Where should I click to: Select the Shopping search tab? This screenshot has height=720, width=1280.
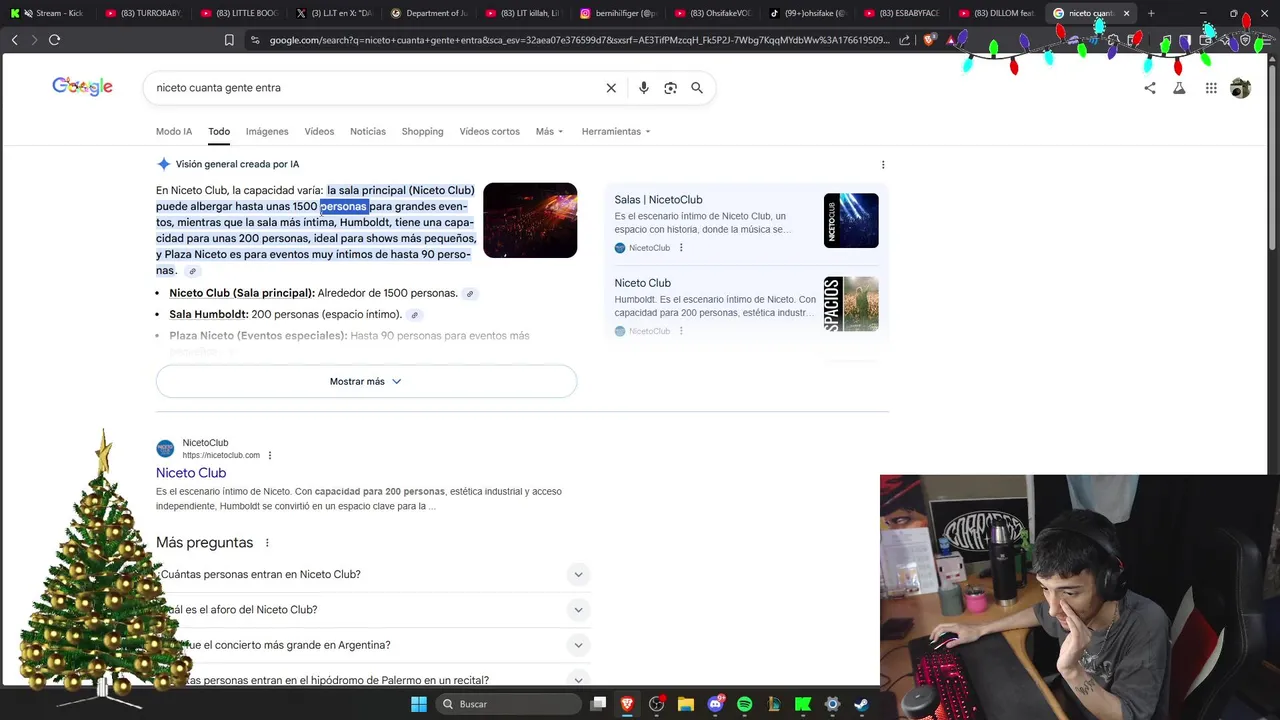(x=422, y=132)
